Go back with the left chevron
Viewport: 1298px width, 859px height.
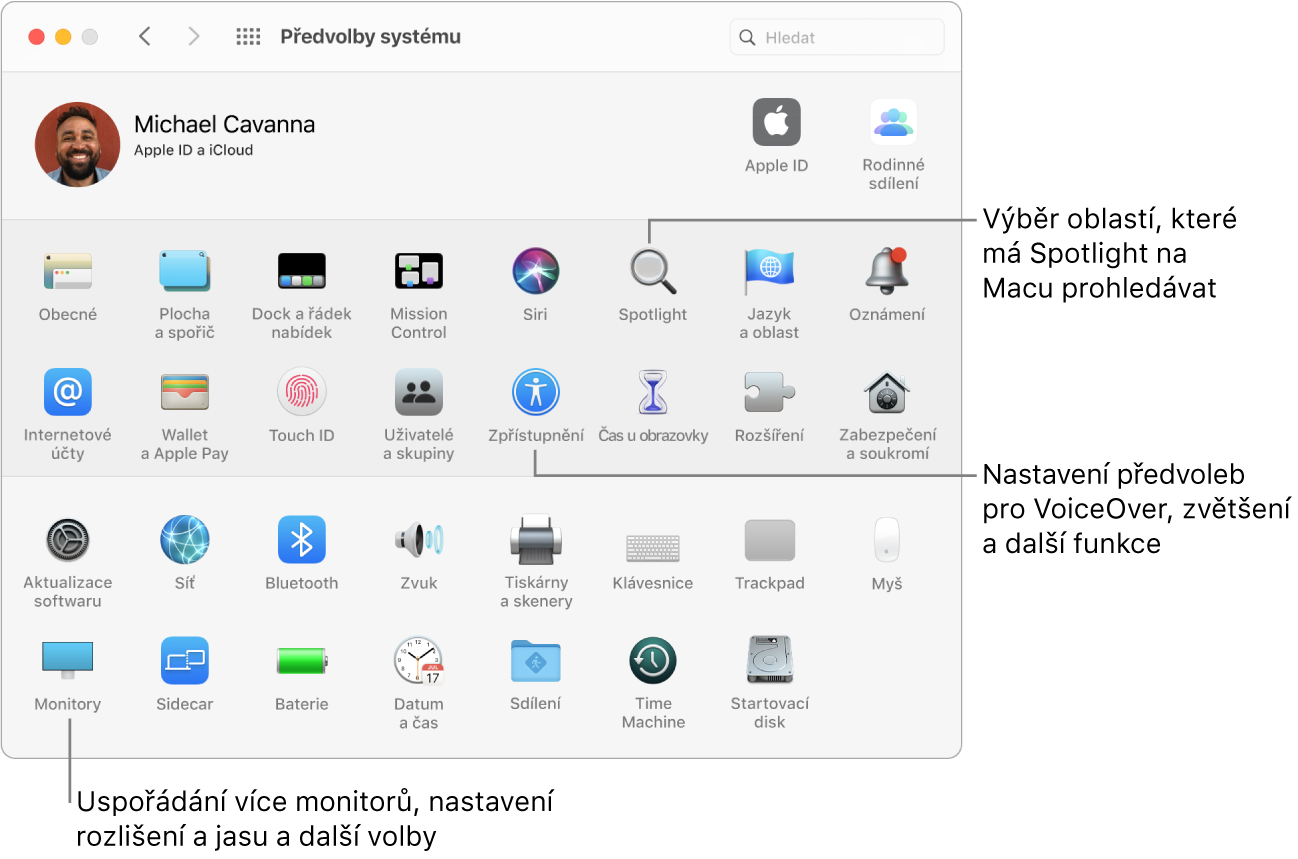[145, 37]
